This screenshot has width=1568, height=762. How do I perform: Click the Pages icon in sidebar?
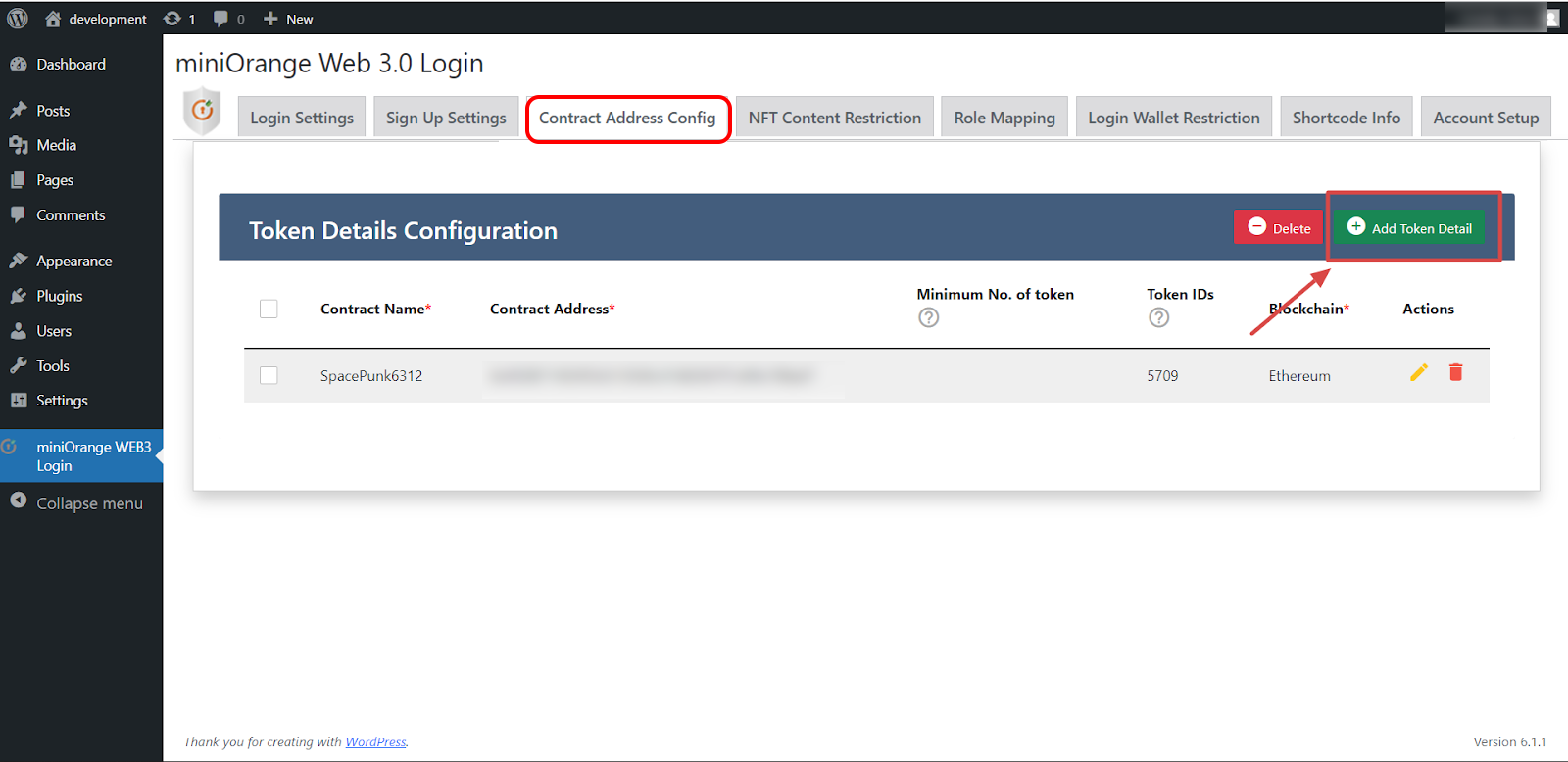pyautogui.click(x=18, y=180)
